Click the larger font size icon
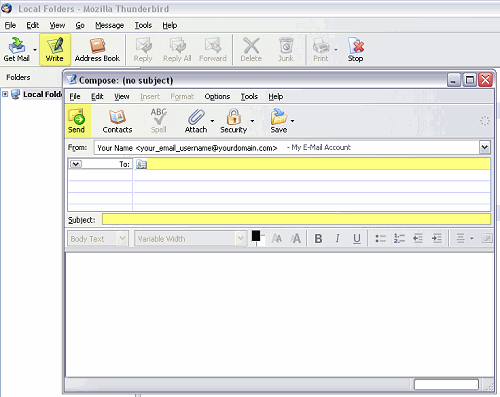 (295, 238)
